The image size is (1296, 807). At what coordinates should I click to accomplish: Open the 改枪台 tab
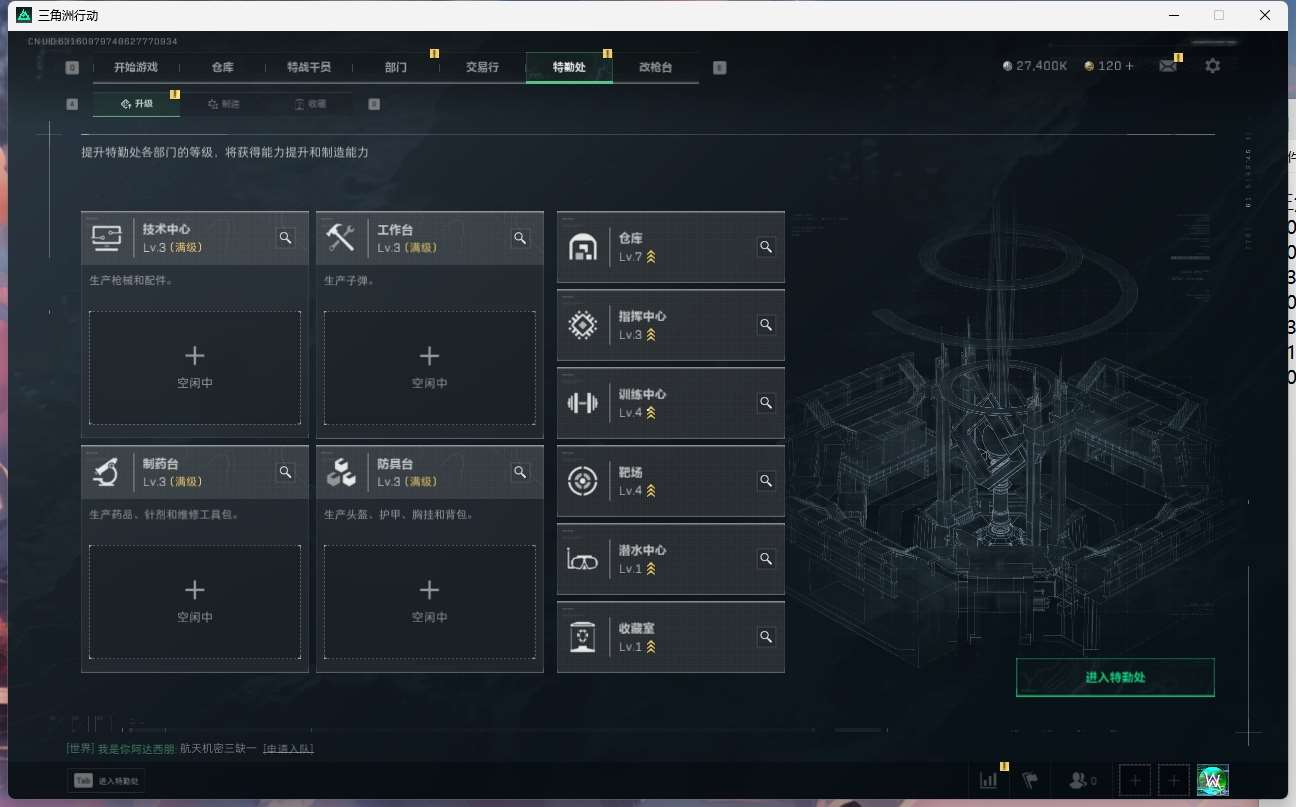click(x=656, y=67)
